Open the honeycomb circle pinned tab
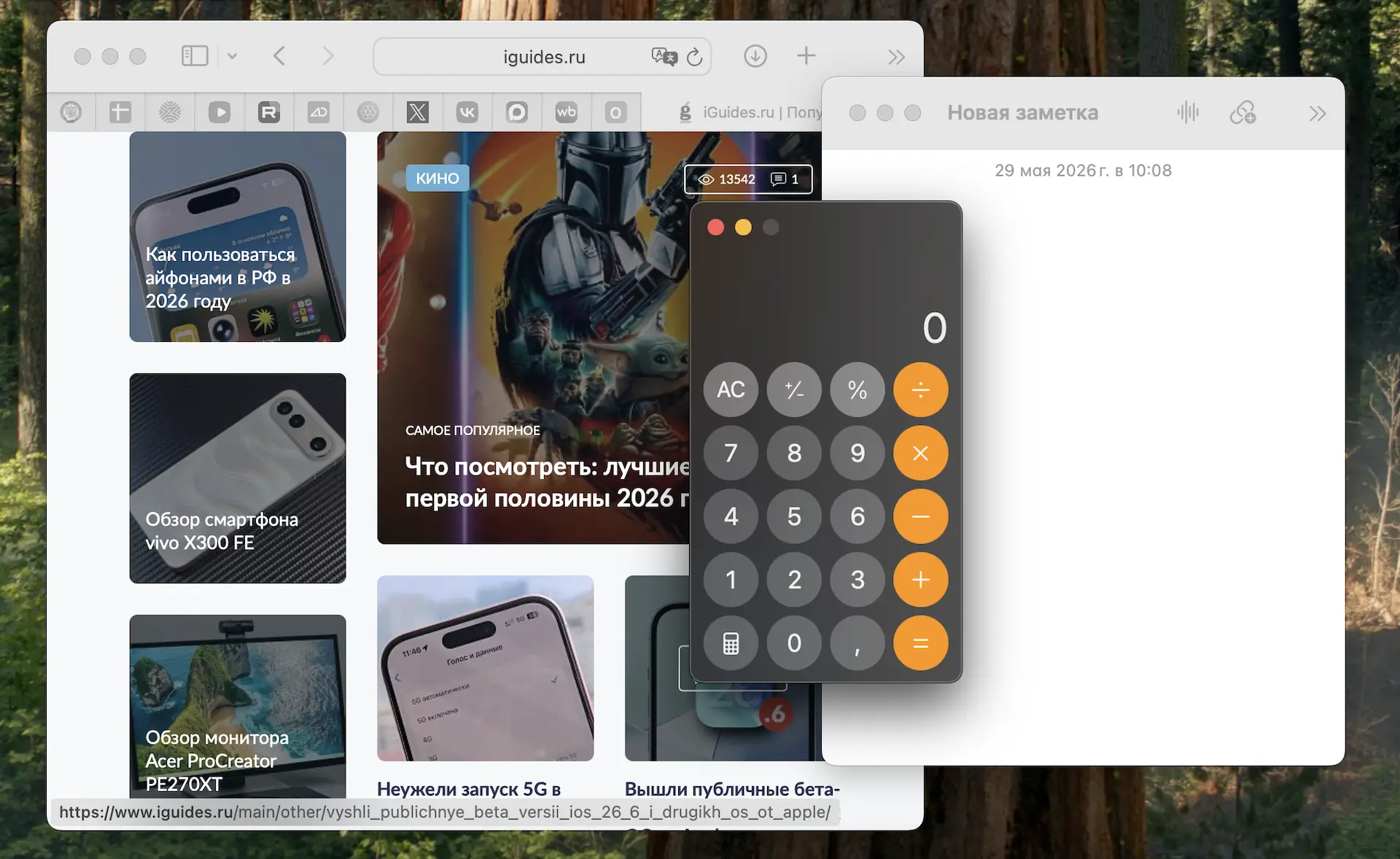 [x=368, y=112]
